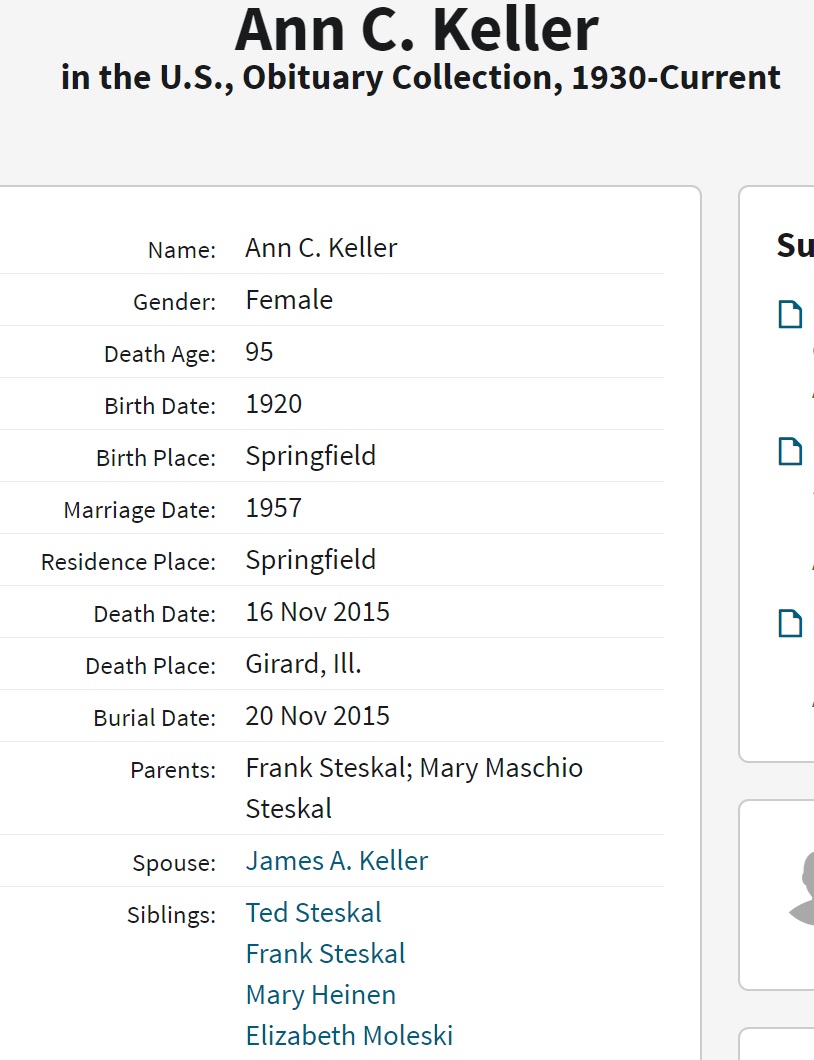Open sibling Ted Steskal's record
Screen dimensions: 814x1060
[314, 913]
